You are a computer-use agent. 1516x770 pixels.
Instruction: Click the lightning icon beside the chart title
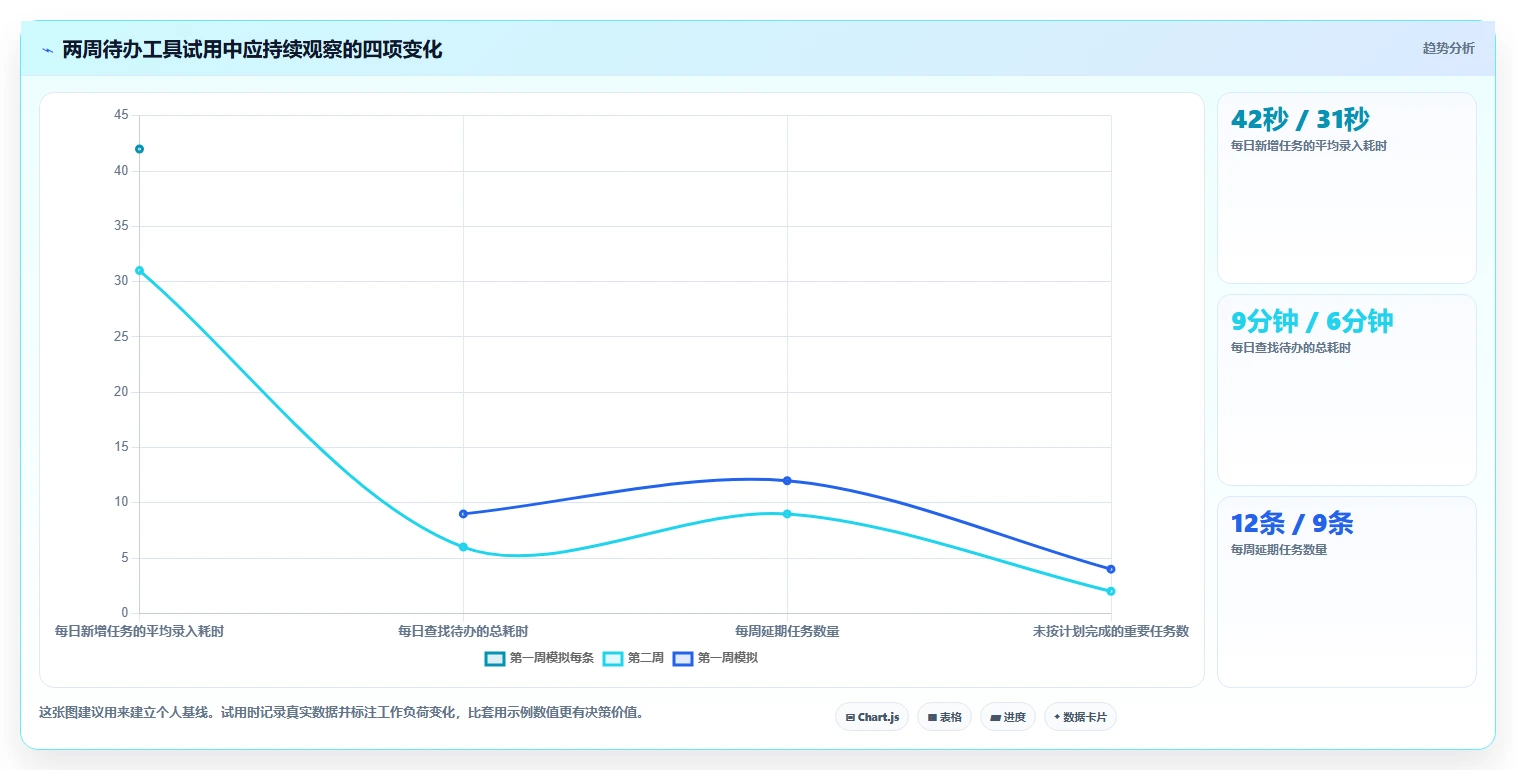click(48, 50)
